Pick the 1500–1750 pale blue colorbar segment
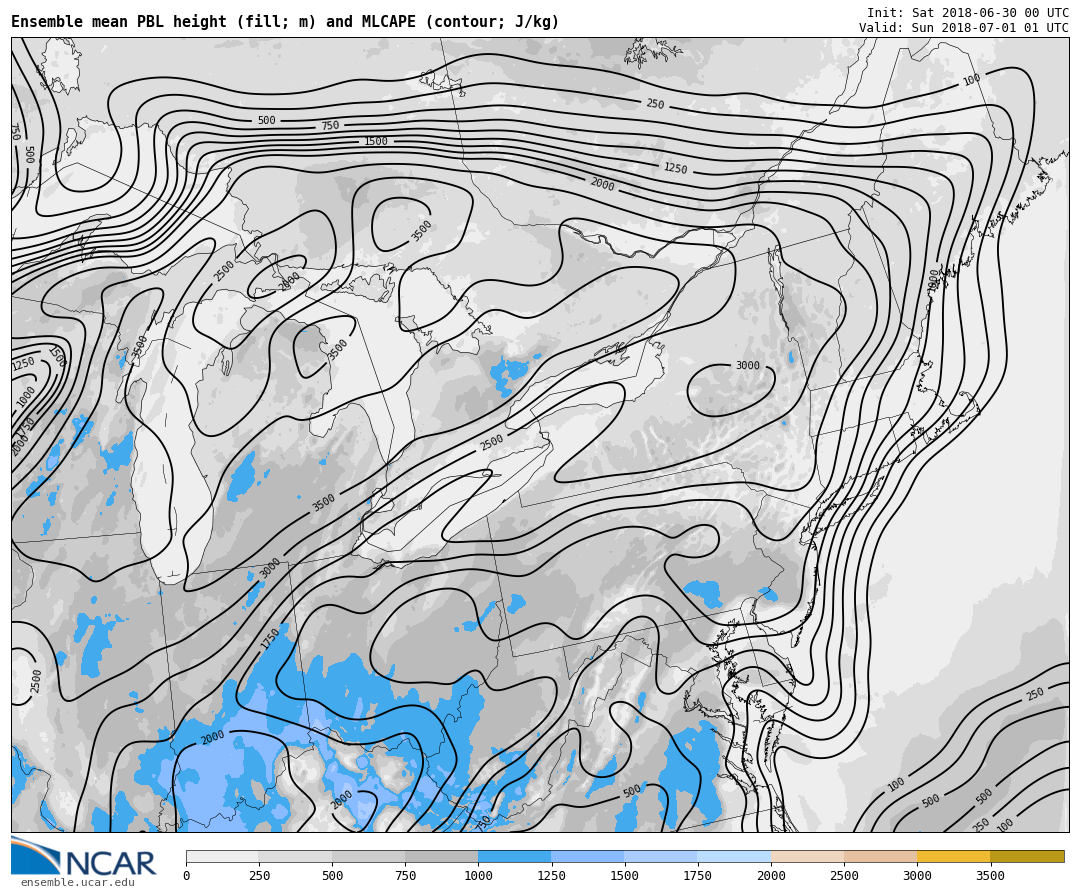 661,856
